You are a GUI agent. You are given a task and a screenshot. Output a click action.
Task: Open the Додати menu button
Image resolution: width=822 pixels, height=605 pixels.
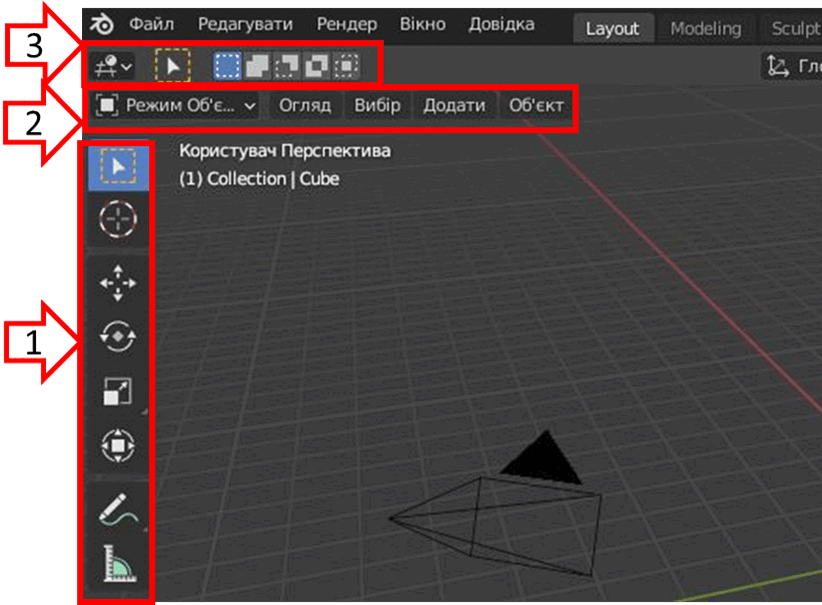click(x=455, y=105)
